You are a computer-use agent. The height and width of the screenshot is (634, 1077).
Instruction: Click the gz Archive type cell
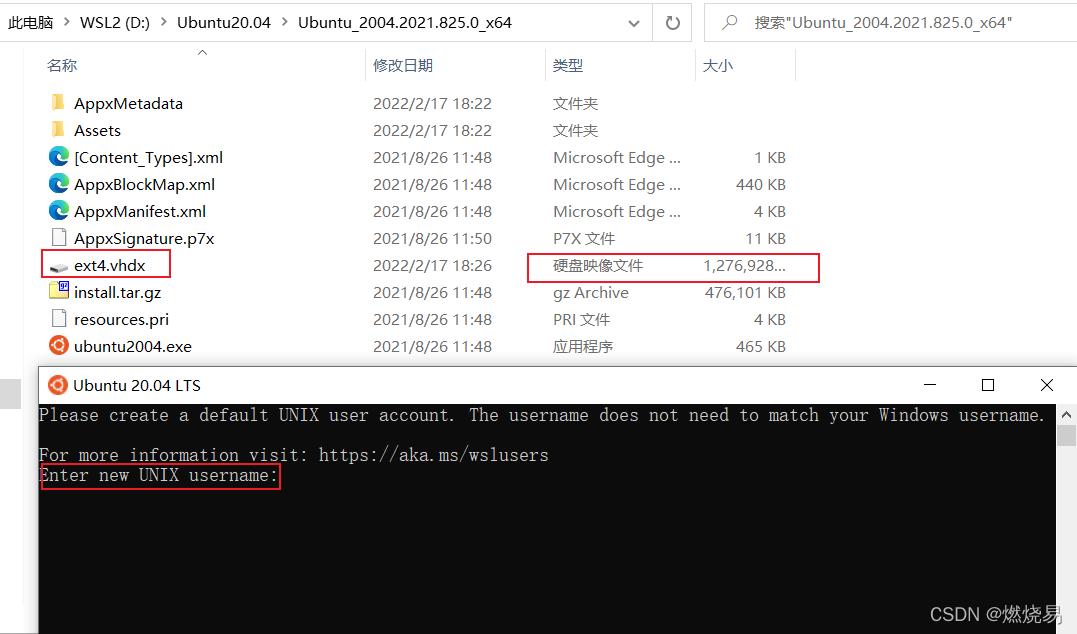[591, 292]
